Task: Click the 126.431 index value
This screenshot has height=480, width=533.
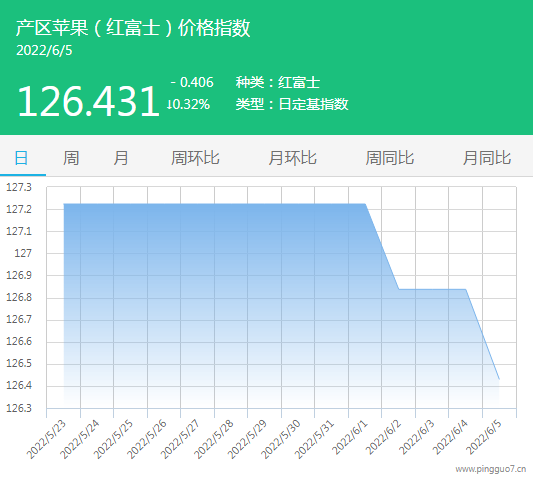Action: [88, 101]
